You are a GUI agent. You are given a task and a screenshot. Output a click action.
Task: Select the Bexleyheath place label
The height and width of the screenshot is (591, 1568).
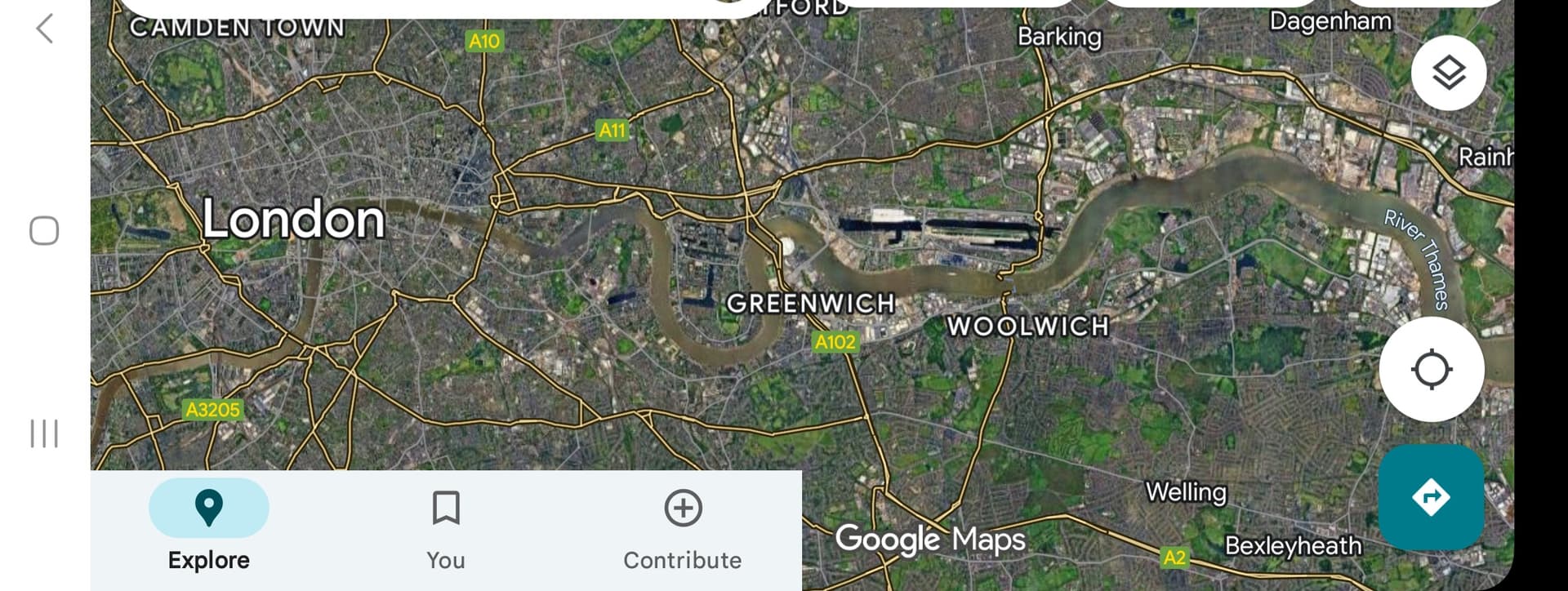click(1294, 545)
